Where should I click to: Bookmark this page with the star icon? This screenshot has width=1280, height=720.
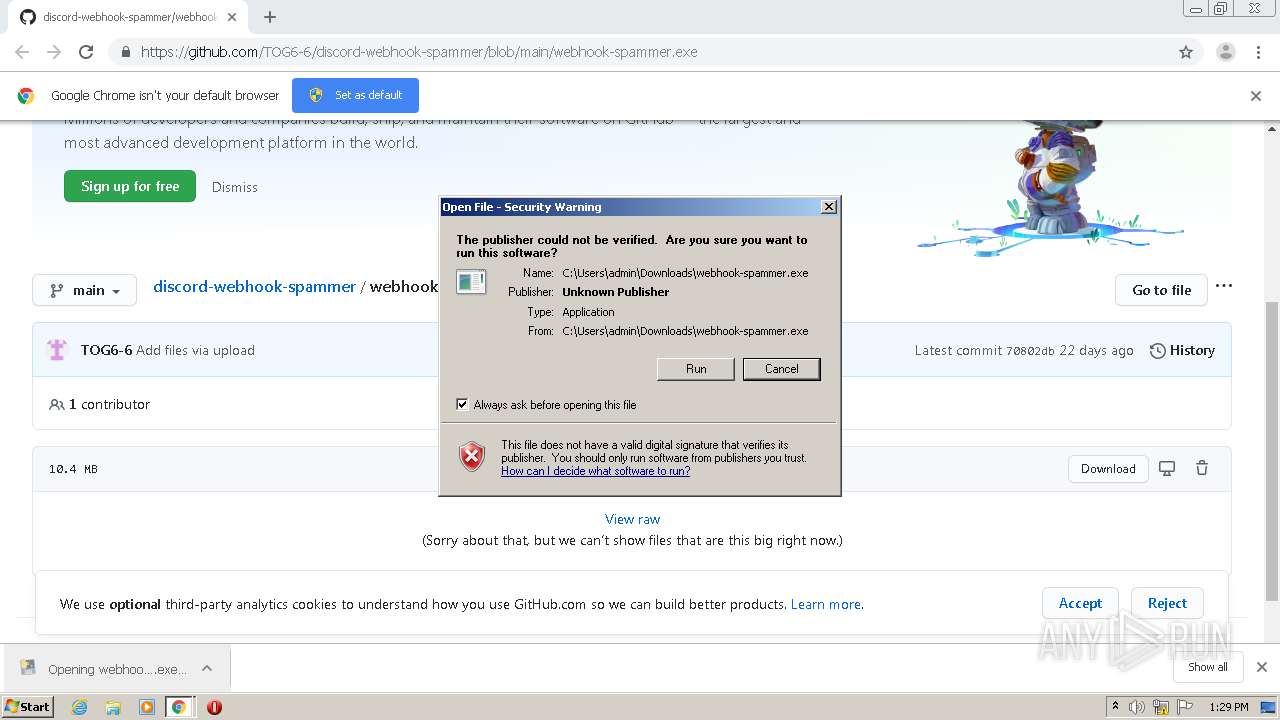click(x=1186, y=52)
